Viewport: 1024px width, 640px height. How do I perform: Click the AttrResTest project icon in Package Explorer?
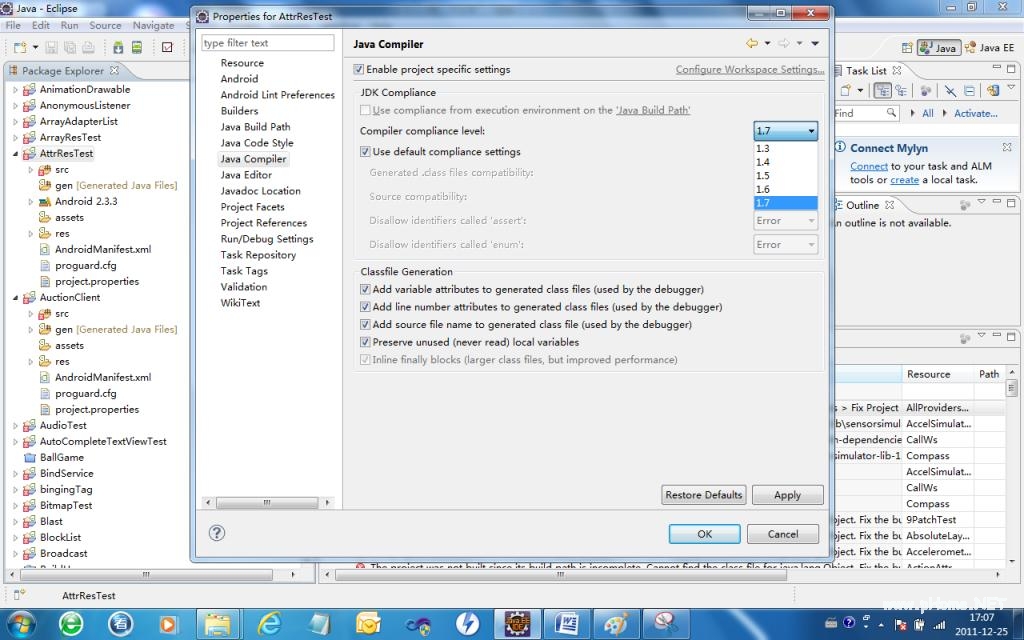click(x=29, y=153)
